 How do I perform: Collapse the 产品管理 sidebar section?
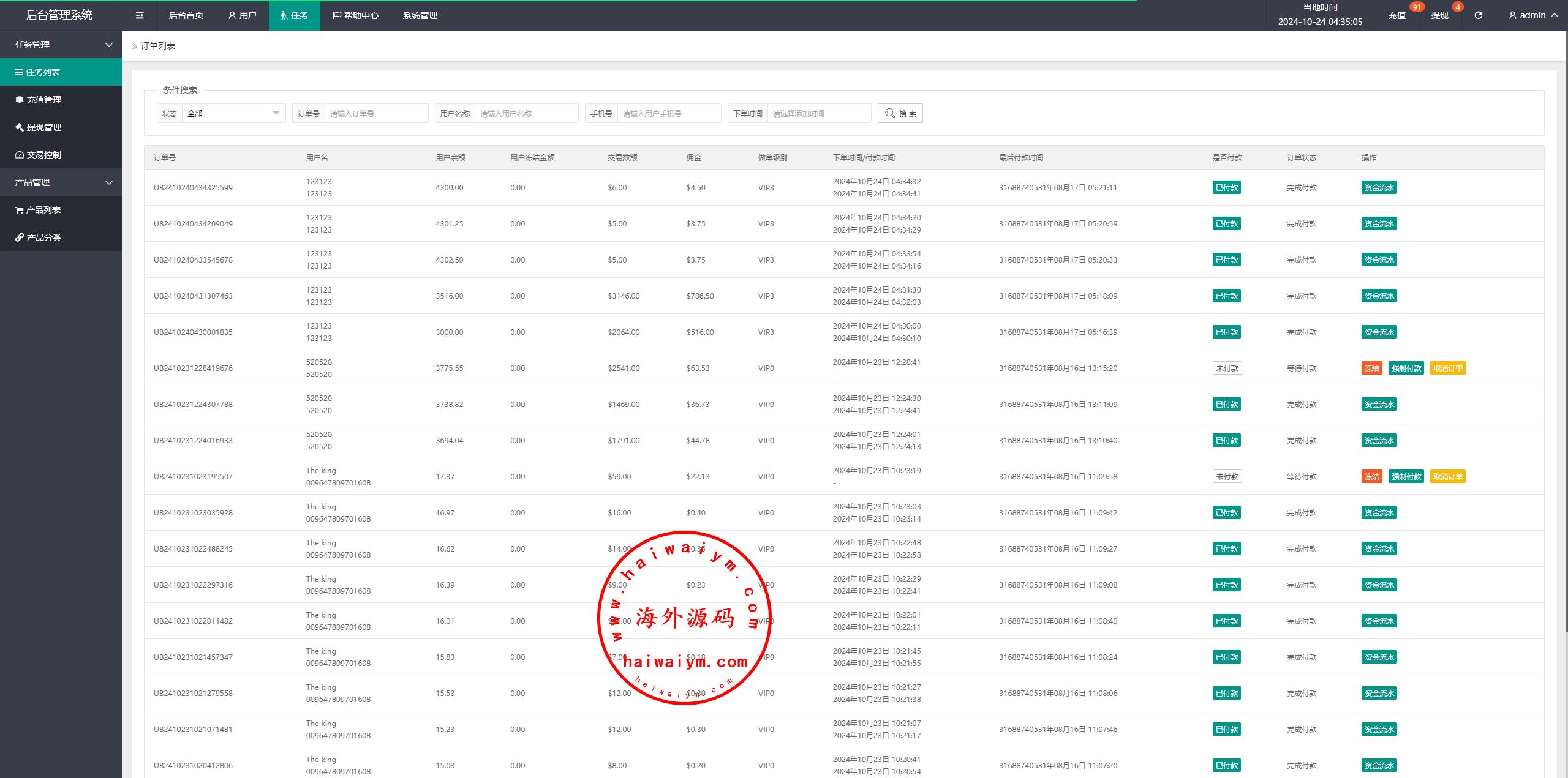click(61, 182)
